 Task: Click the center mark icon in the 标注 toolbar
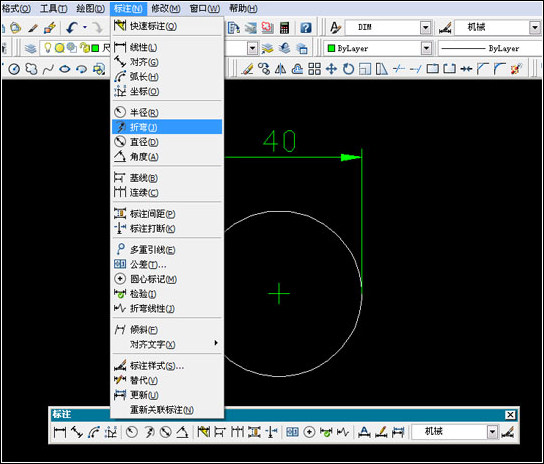[x=309, y=432]
